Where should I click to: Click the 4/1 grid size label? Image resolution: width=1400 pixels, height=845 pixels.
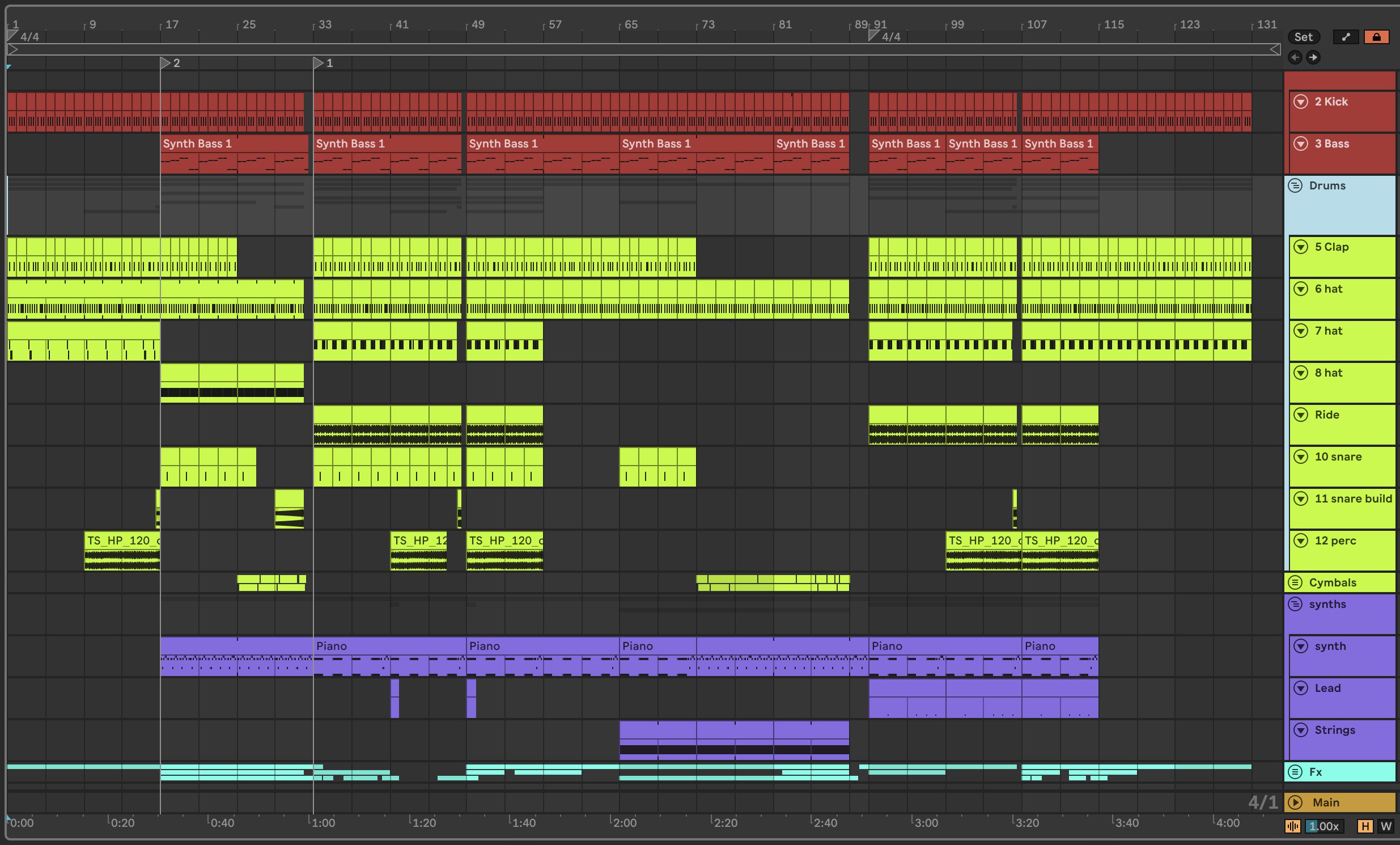pyautogui.click(x=1262, y=802)
